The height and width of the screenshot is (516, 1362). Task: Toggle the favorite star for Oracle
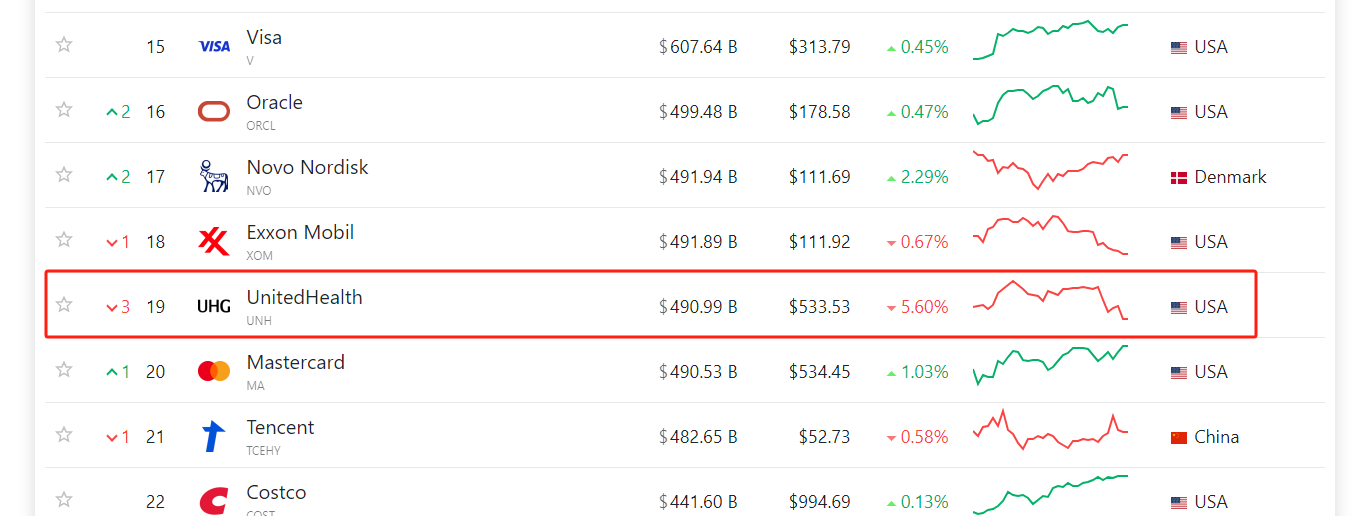tap(64, 110)
